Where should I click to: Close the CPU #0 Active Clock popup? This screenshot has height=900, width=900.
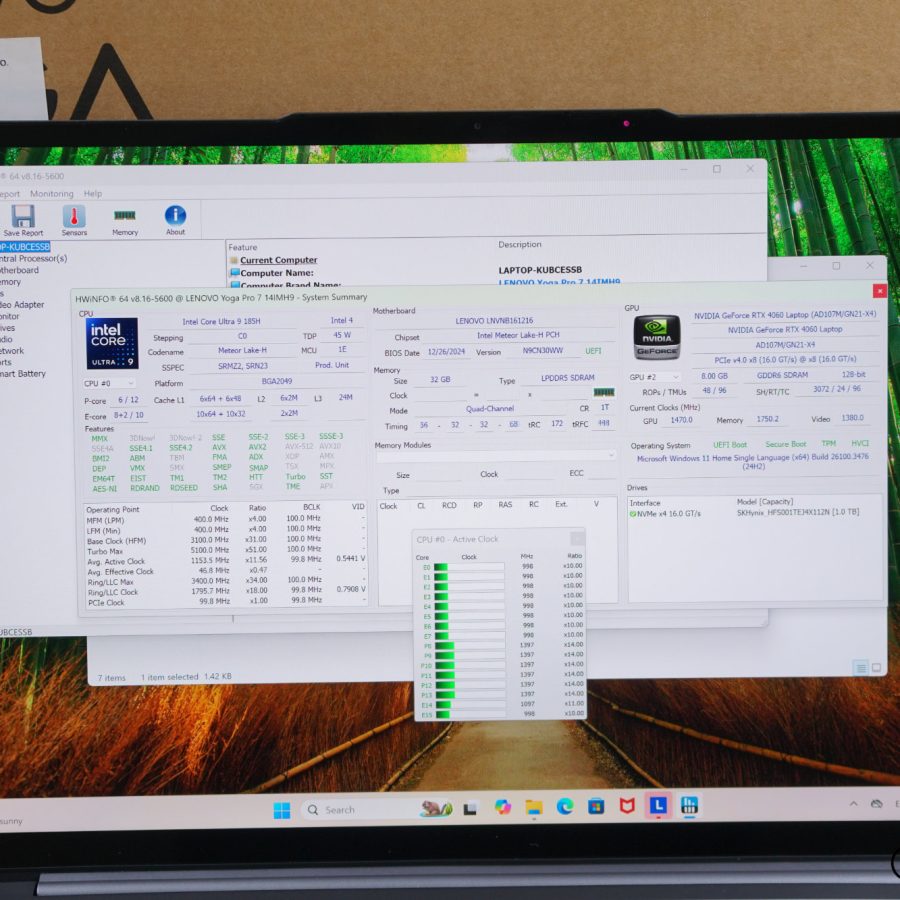(577, 538)
